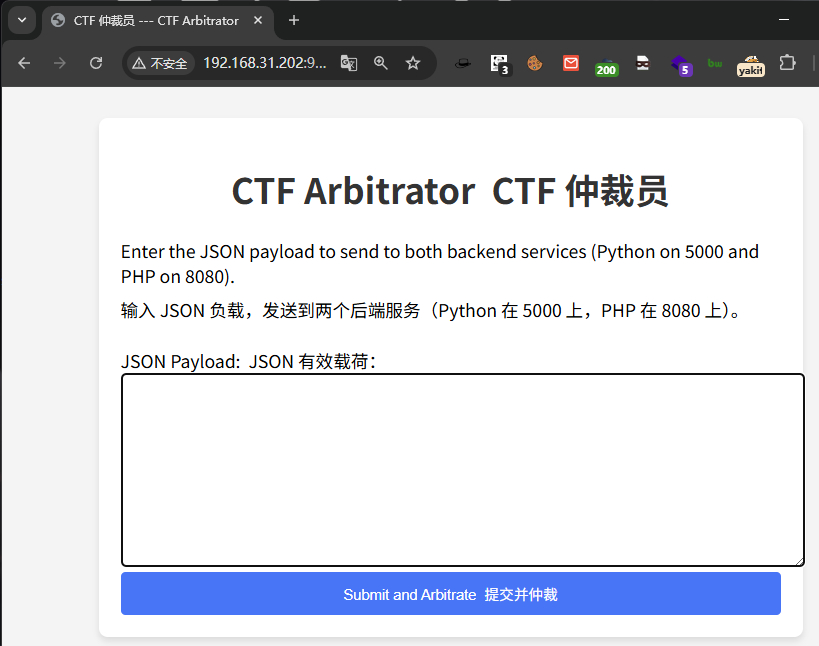Open the cookie editor extension
The width and height of the screenshot is (819, 646).
[534, 63]
